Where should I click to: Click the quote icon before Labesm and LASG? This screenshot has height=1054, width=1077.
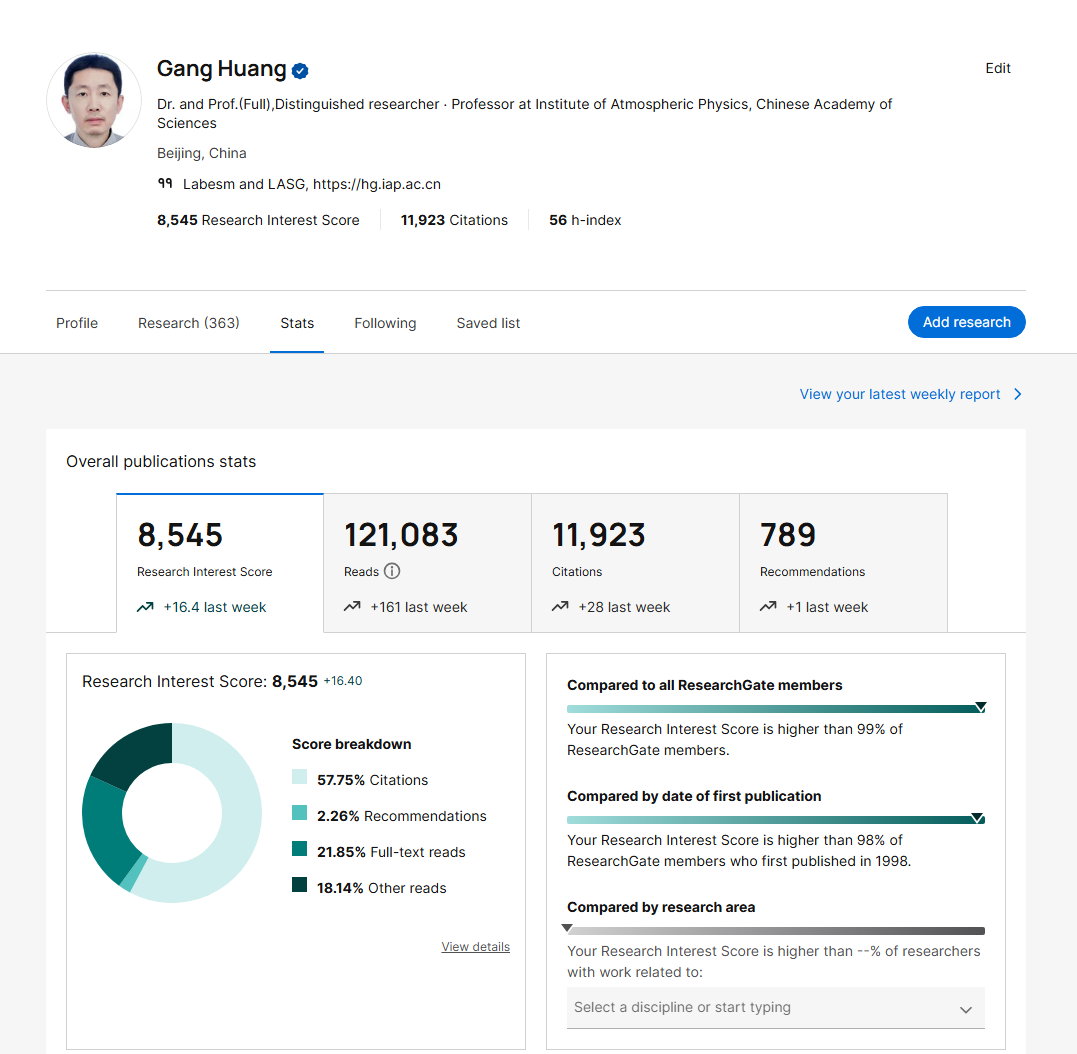[165, 184]
